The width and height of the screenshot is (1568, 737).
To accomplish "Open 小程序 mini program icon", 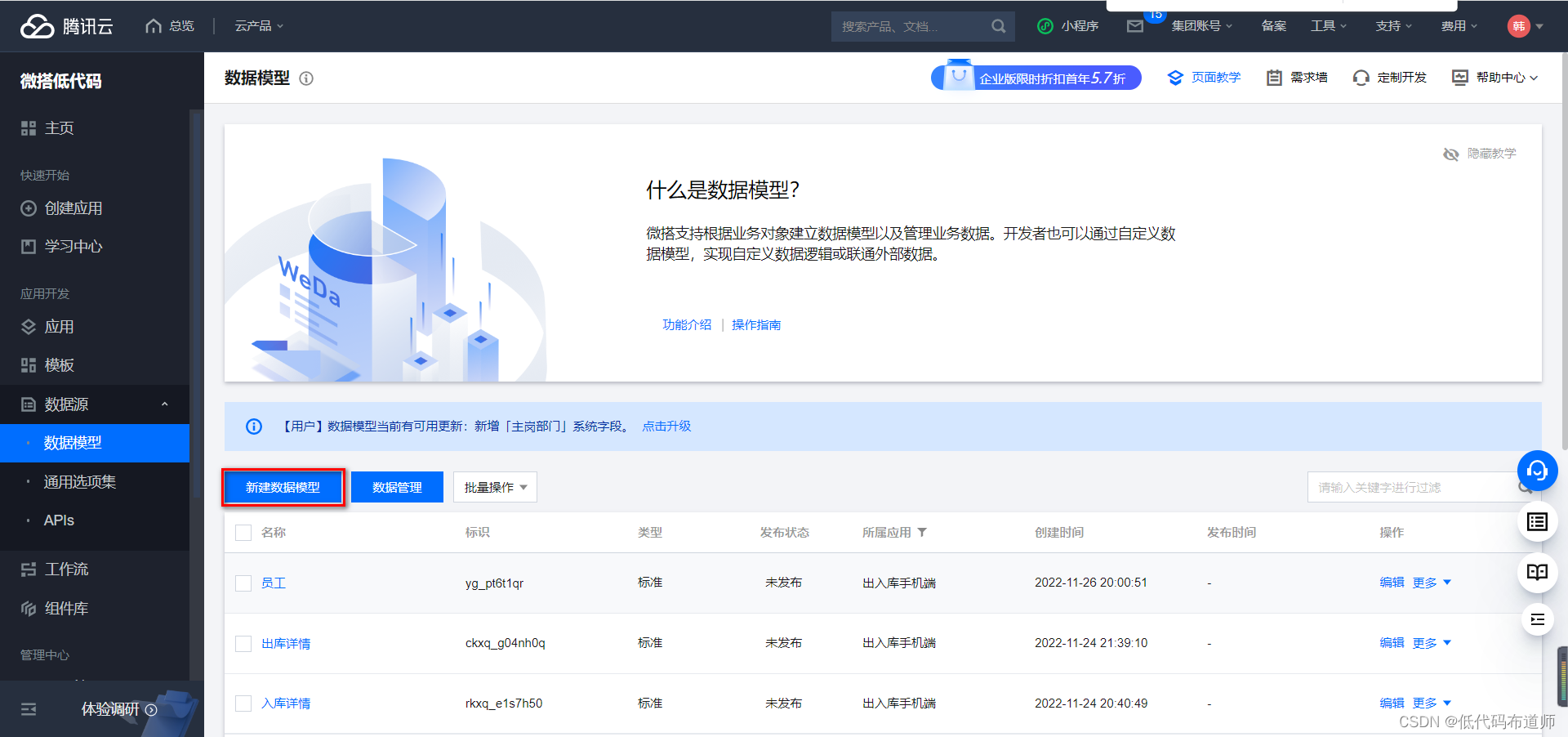I will point(1045,26).
